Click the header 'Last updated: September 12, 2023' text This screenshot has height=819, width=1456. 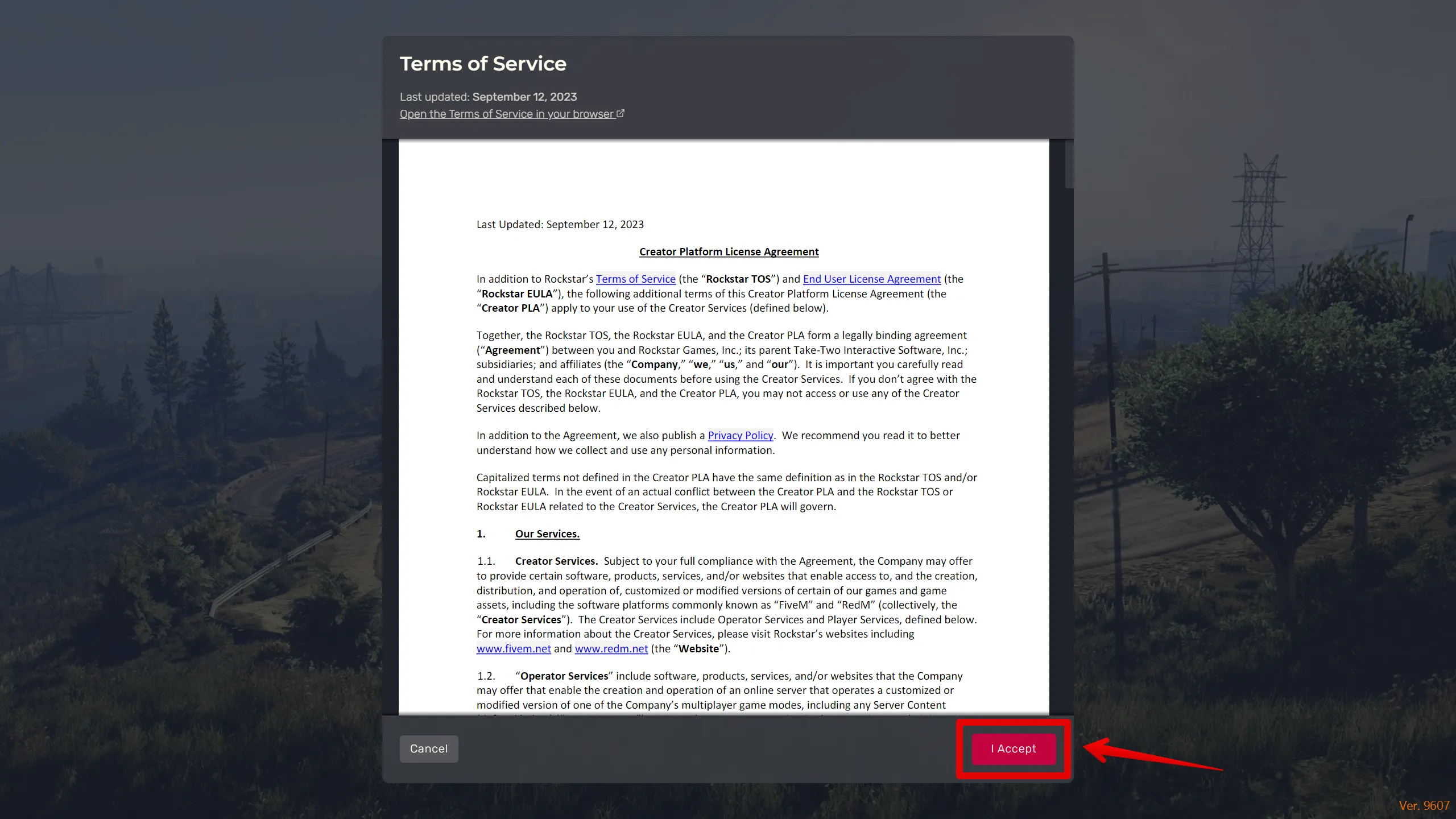coord(488,97)
